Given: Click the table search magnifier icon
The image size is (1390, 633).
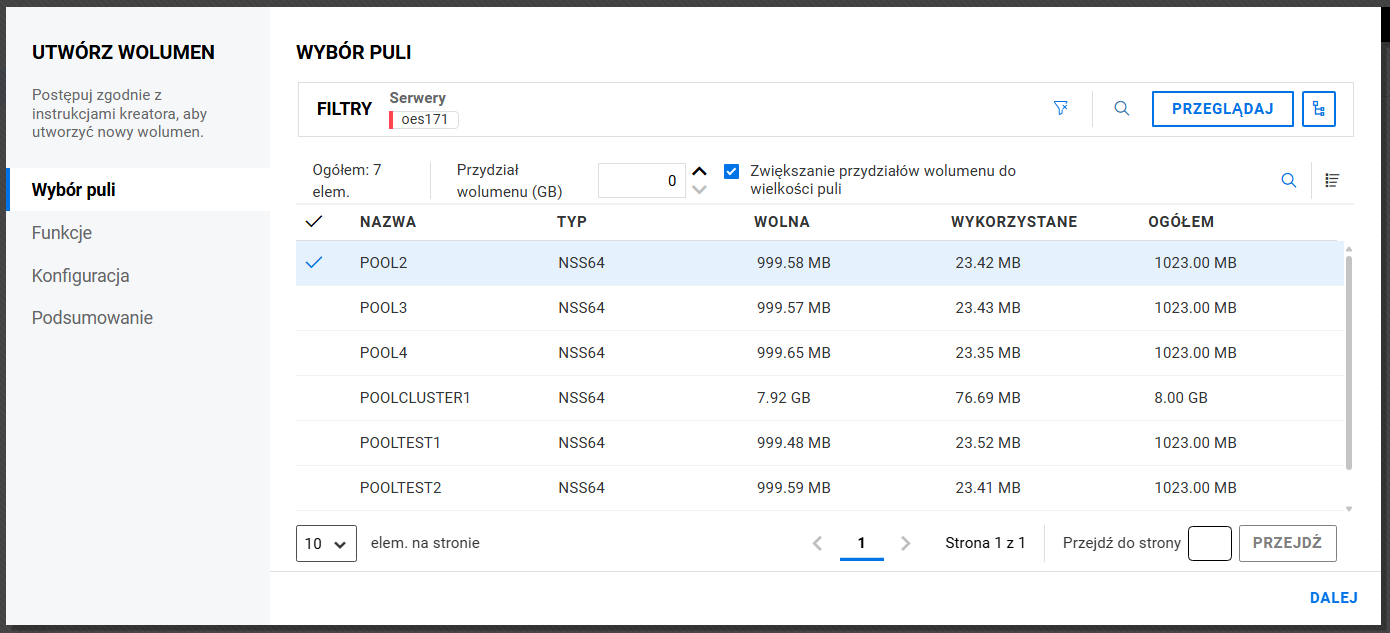Looking at the screenshot, I should pos(1289,180).
